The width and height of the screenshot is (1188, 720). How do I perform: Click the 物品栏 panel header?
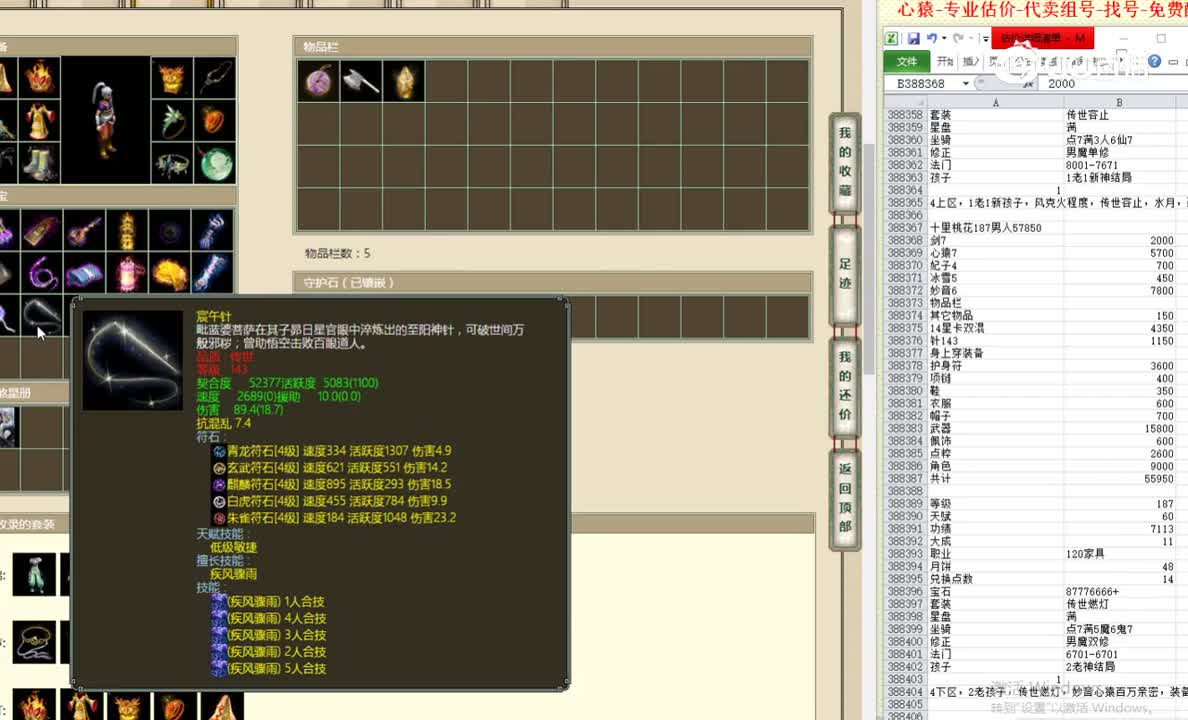coord(553,47)
